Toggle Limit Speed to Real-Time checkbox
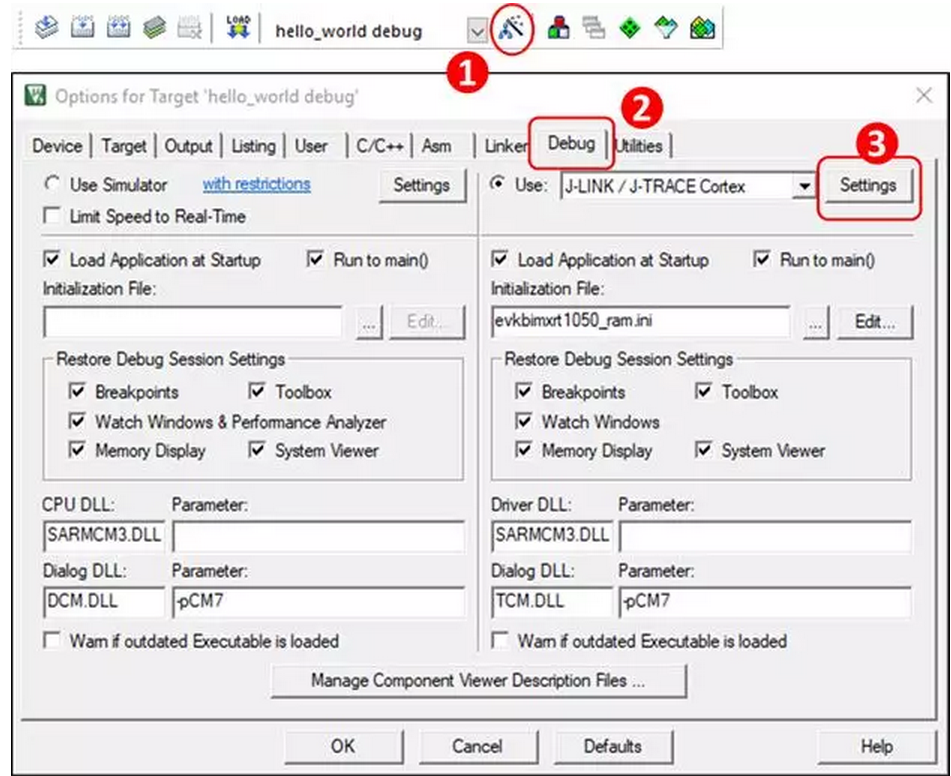The height and width of the screenshot is (776, 951). tap(52, 216)
